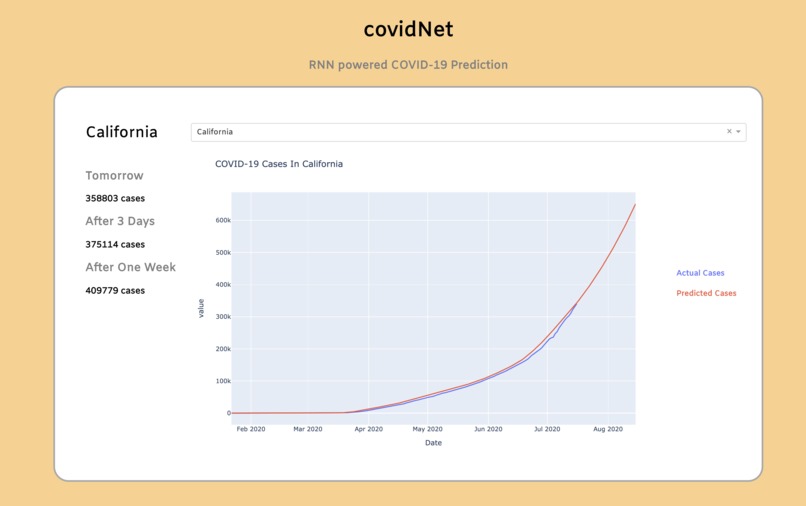
Task: Click the Jul 2020 x-axis tick label
Action: pos(547,429)
